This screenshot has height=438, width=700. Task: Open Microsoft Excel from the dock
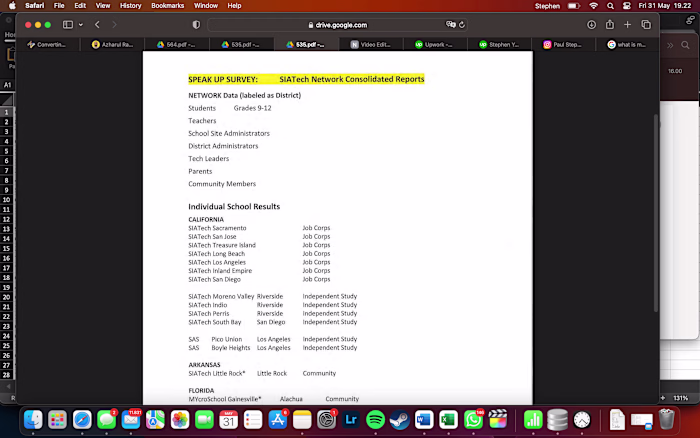pos(448,420)
